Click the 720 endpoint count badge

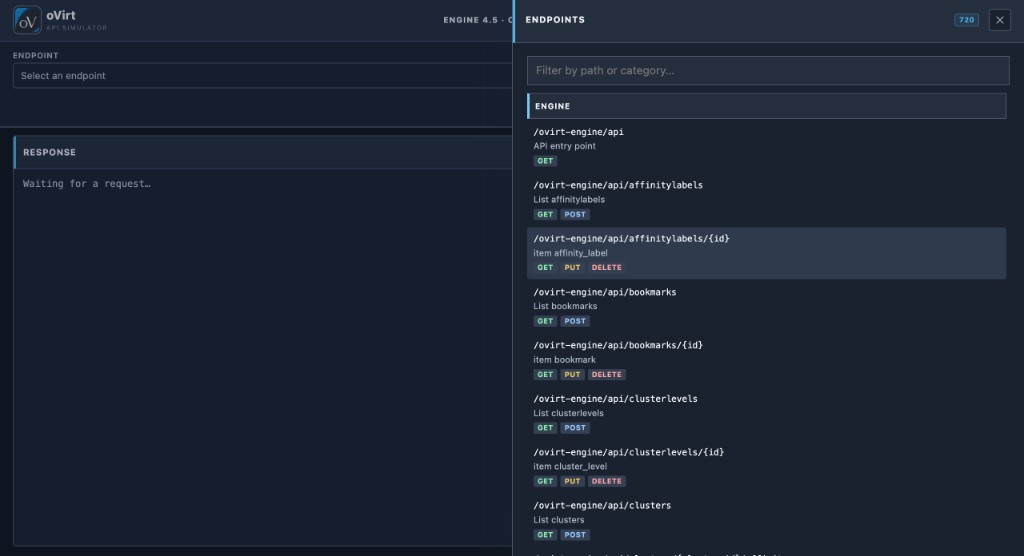click(966, 20)
